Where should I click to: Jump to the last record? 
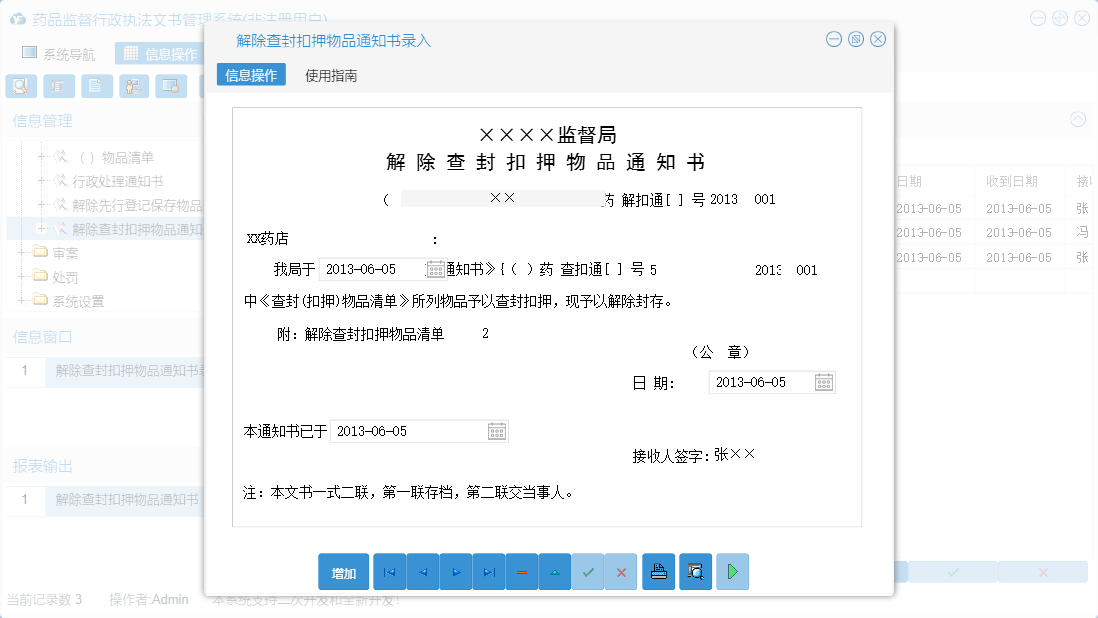click(488, 571)
